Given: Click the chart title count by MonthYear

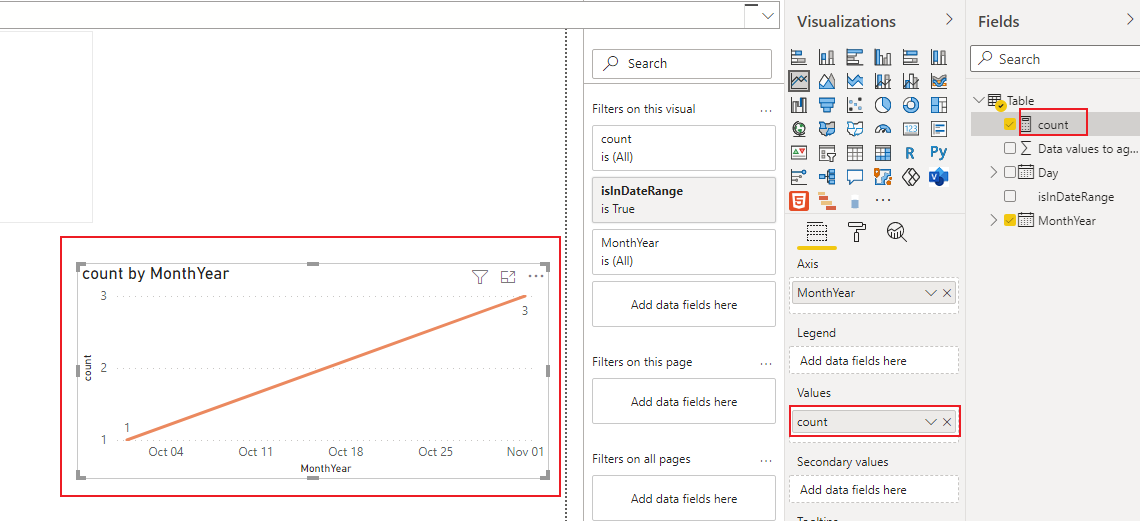Looking at the screenshot, I should point(156,274).
